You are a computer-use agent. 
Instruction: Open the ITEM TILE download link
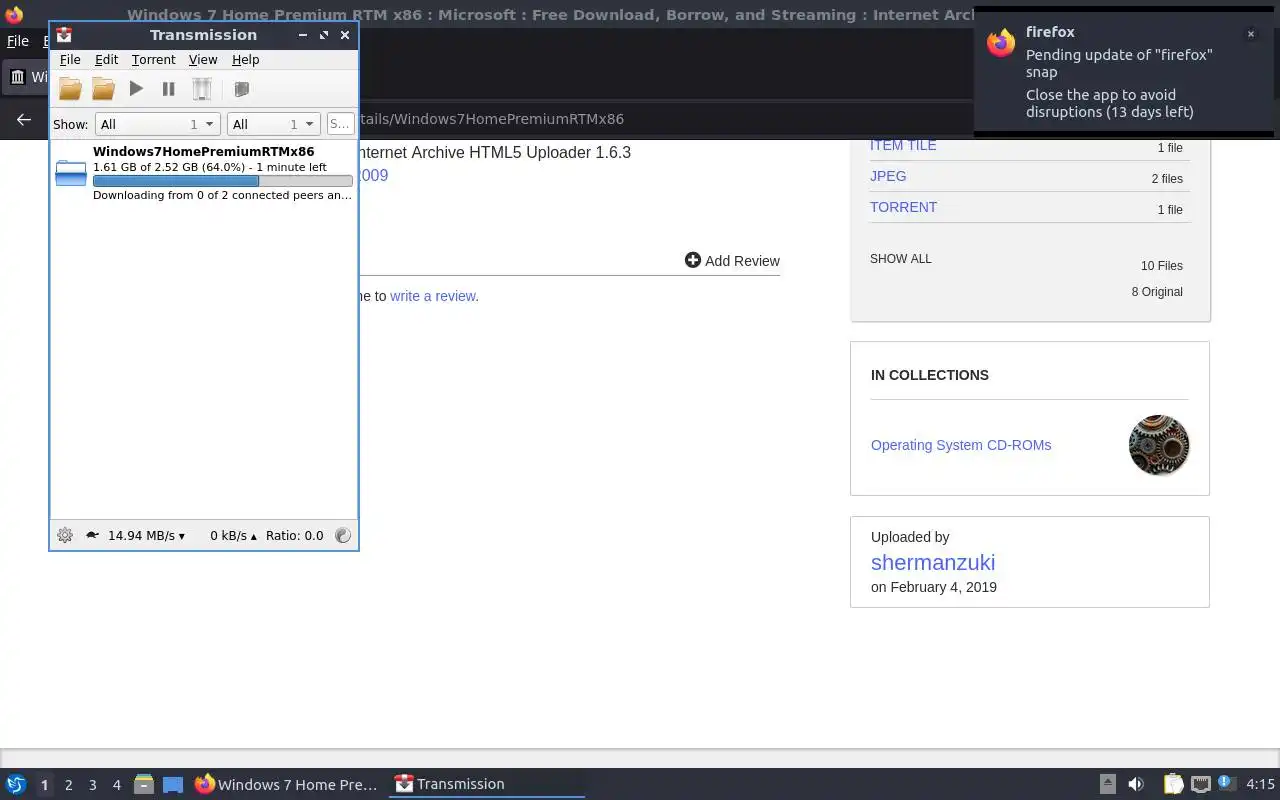tap(903, 145)
